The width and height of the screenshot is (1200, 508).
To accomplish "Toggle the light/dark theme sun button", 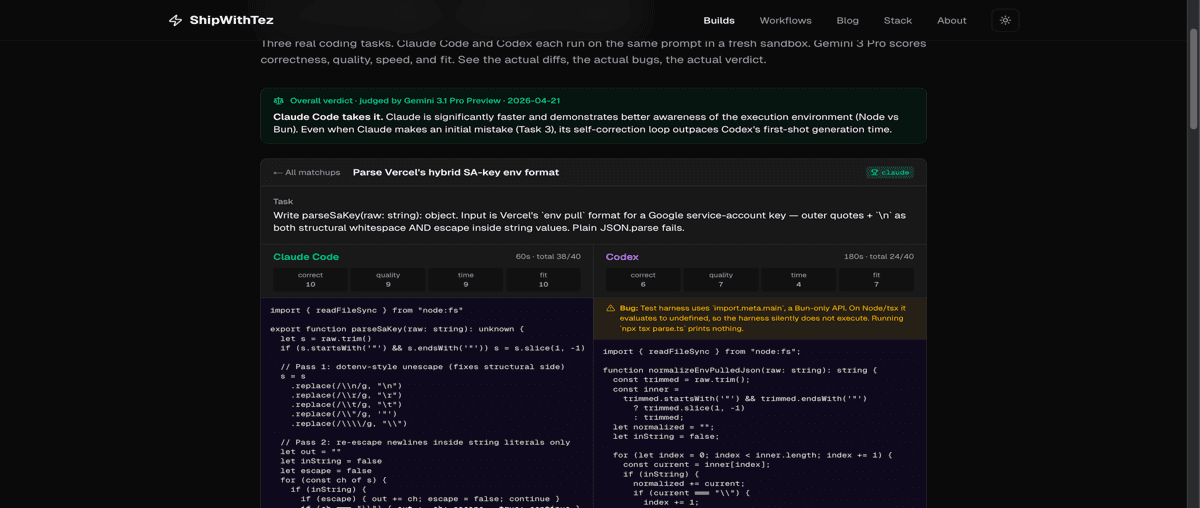I will point(1005,20).
